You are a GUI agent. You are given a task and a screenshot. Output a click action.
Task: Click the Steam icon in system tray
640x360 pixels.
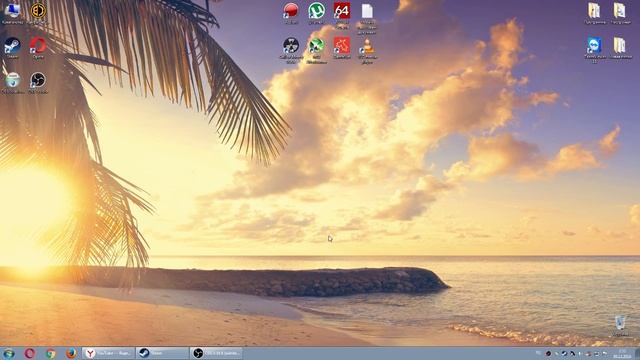pyautogui.click(x=564, y=353)
